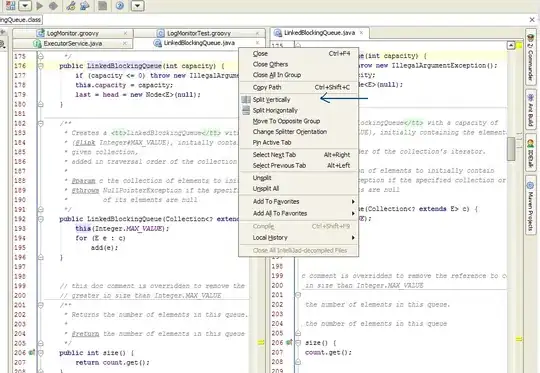The width and height of the screenshot is (540, 373).
Task: Choose Select Next Tab
Action: 299,155
